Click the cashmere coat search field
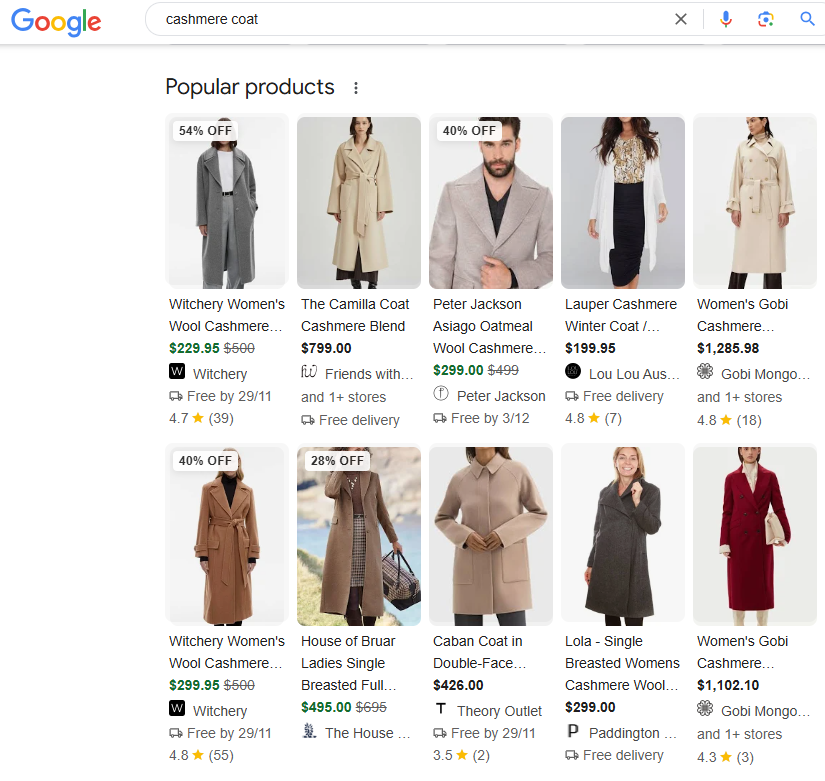 tap(416, 19)
